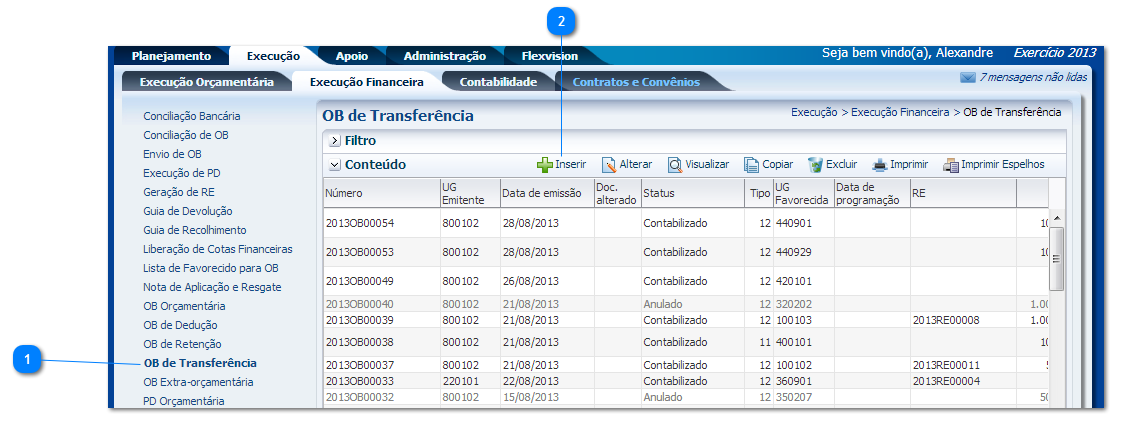Open the Contabilidade tab
This screenshot has height=444, width=1141.
pos(498,82)
